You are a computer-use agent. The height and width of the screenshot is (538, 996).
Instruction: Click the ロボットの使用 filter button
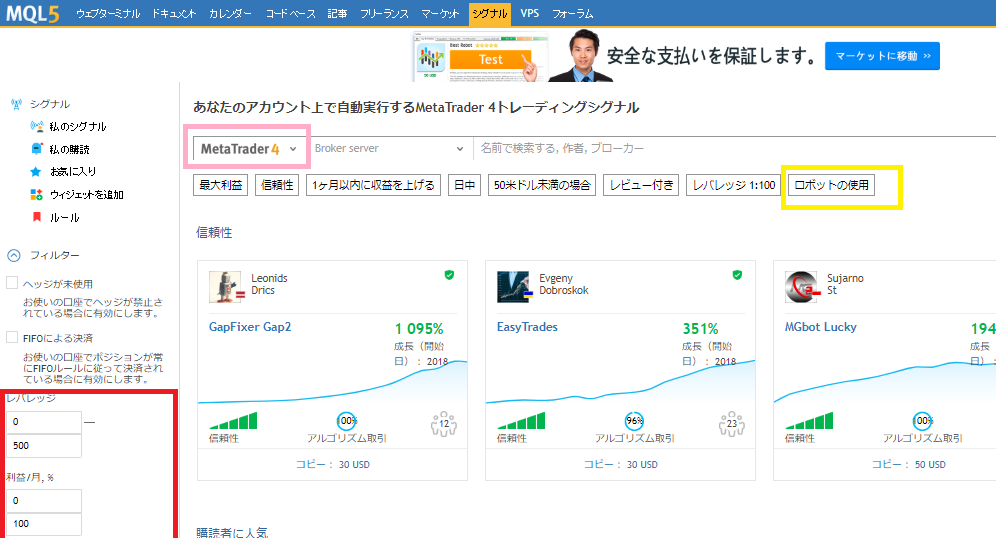click(831, 185)
